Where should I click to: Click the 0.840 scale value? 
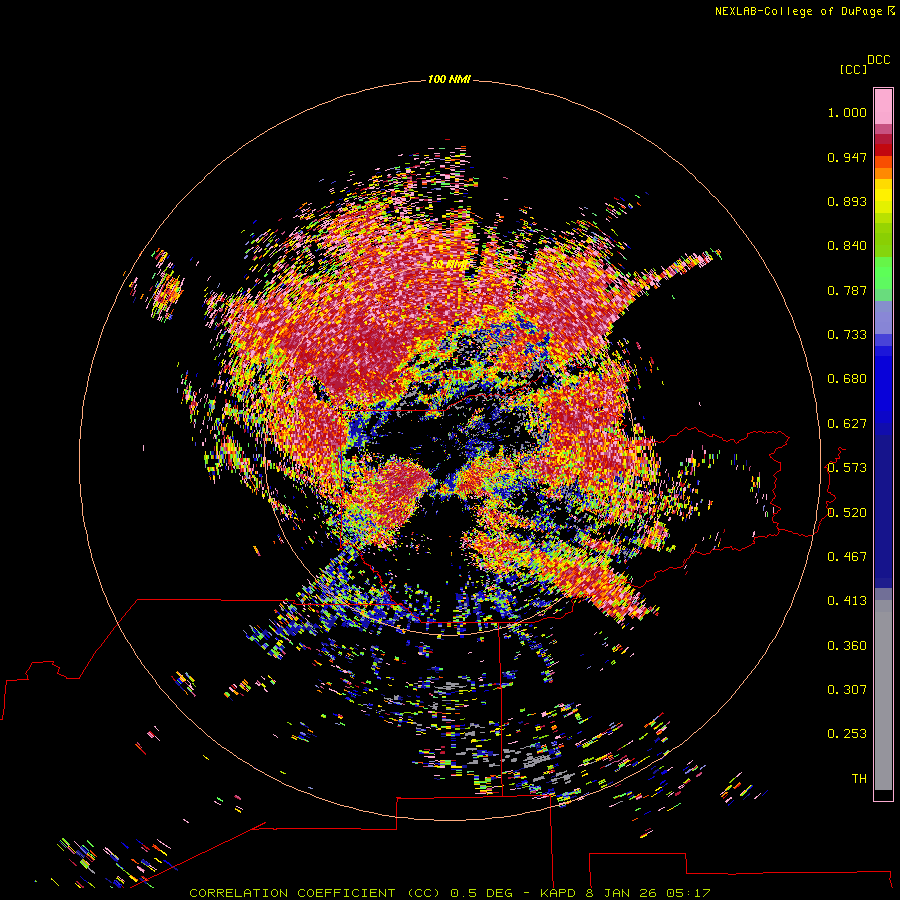847,246
